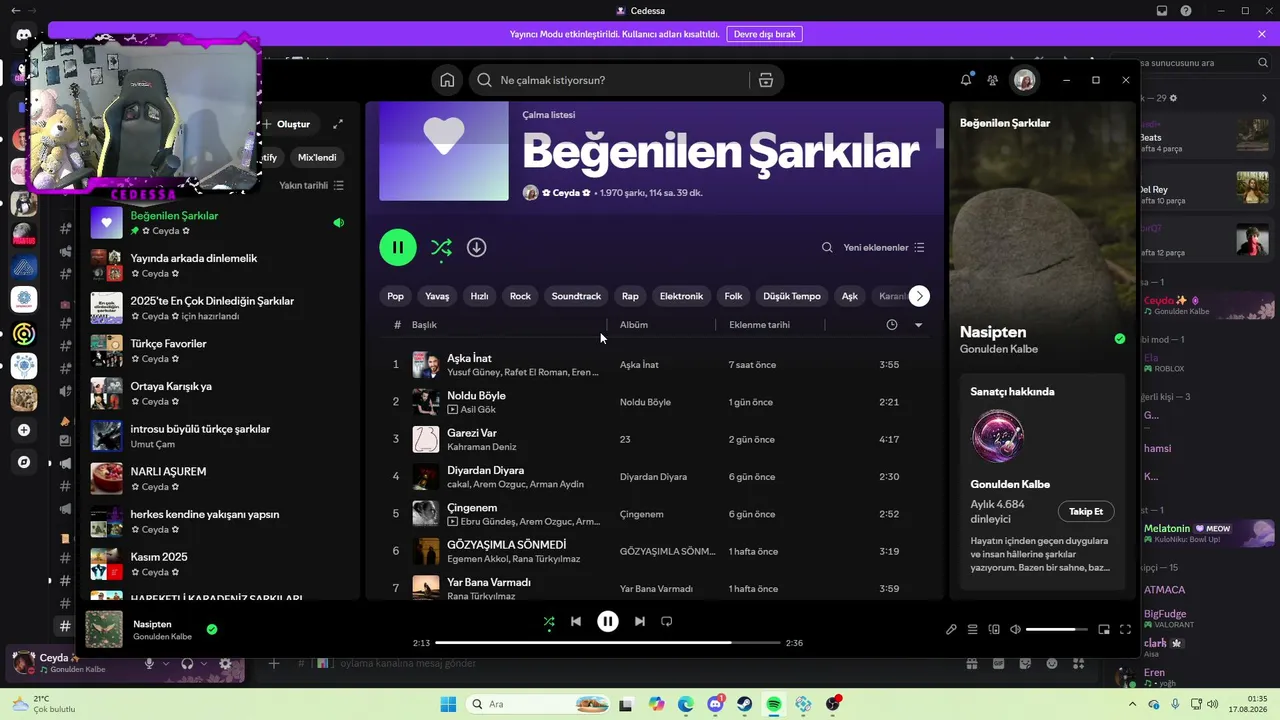
Task: Click the Oluştur button in library
Action: coord(287,124)
